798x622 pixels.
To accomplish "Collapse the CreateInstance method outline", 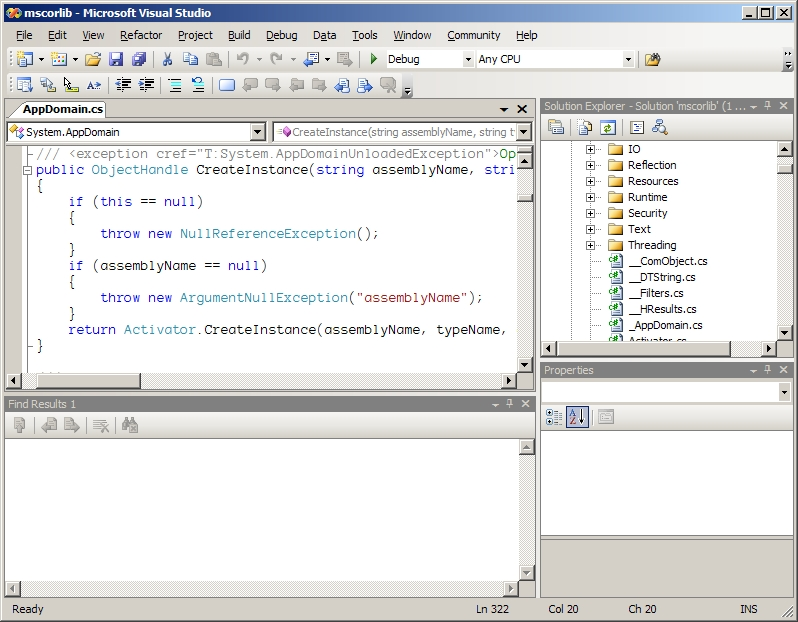I will coord(27,170).
